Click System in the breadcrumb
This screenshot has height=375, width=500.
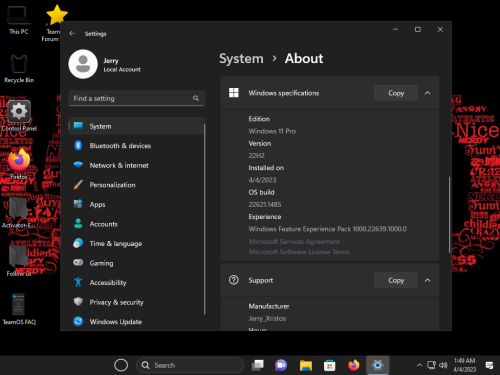click(241, 58)
